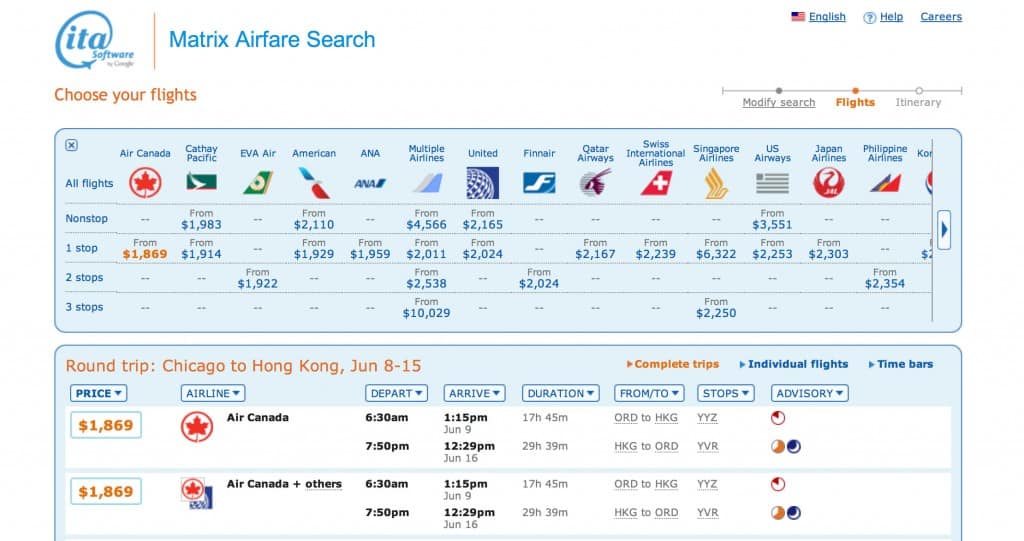
Task: Open the Careers link
Action: 941,17
